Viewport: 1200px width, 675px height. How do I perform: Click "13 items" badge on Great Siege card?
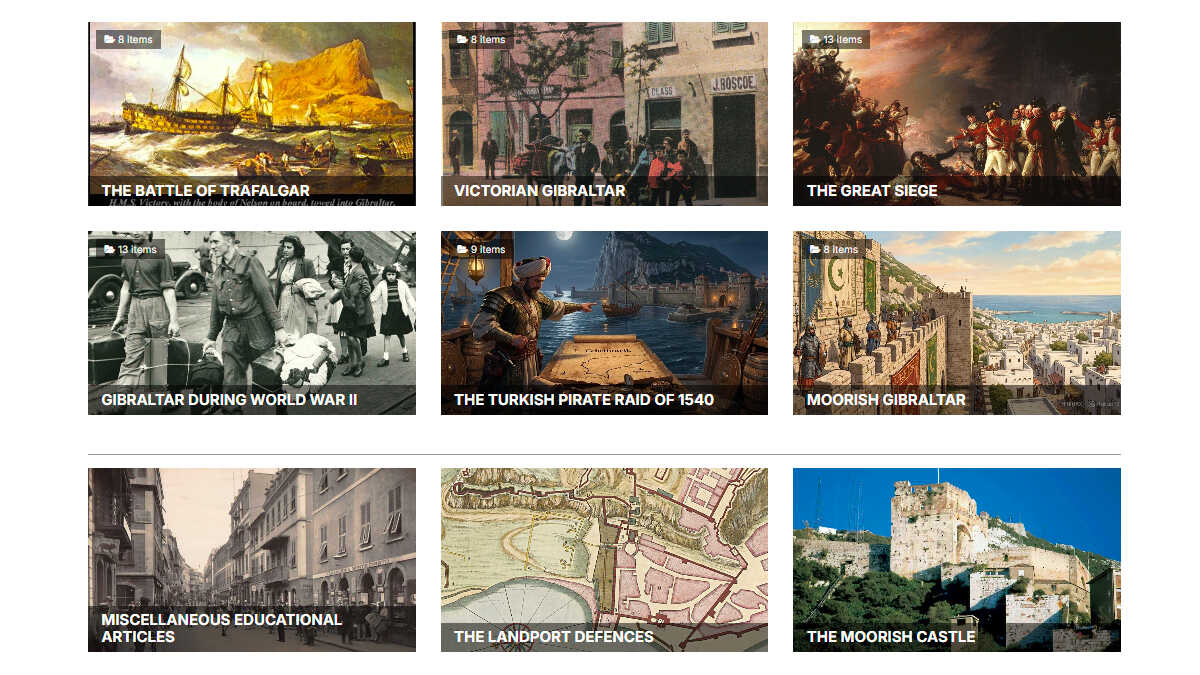tap(836, 40)
